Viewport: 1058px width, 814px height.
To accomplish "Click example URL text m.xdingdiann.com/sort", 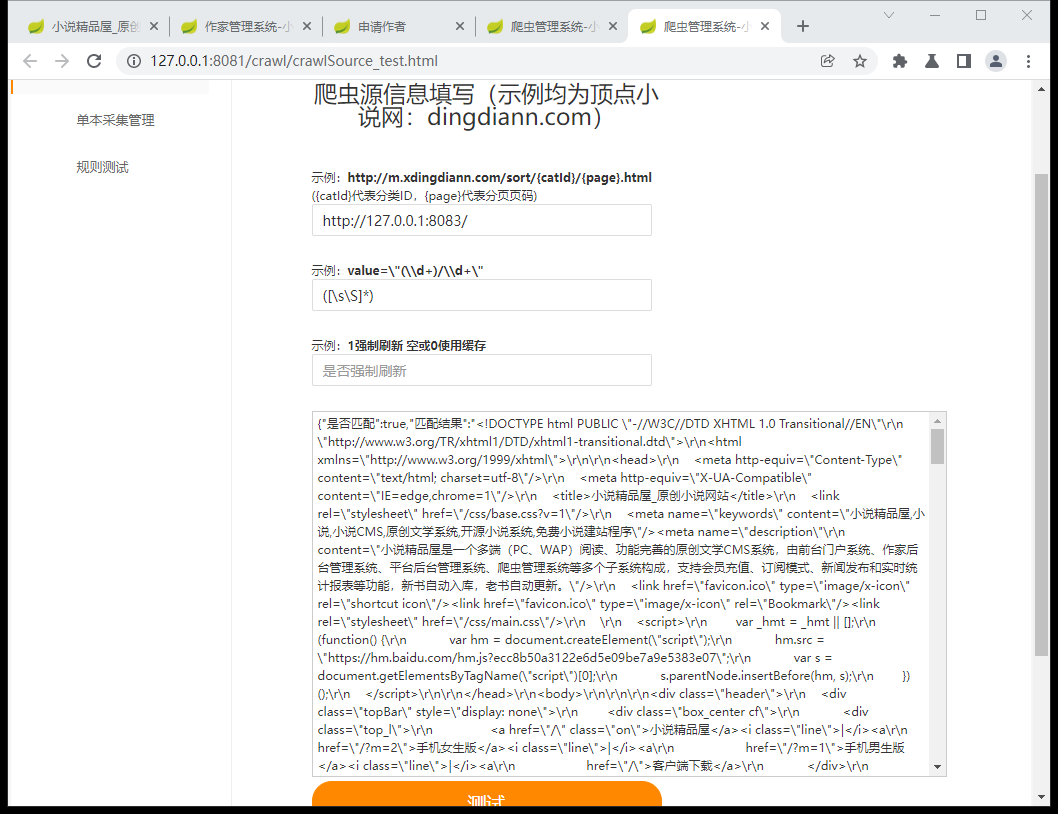I will tap(499, 178).
